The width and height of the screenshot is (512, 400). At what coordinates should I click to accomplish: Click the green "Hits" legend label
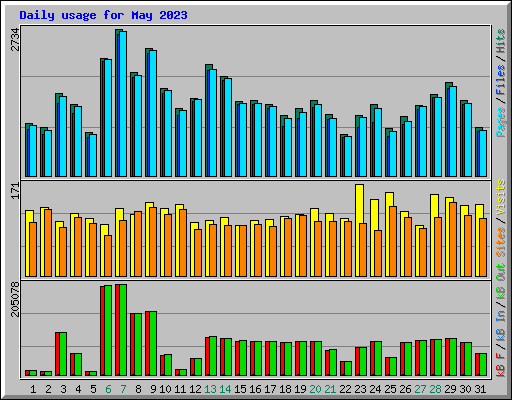click(x=501, y=41)
